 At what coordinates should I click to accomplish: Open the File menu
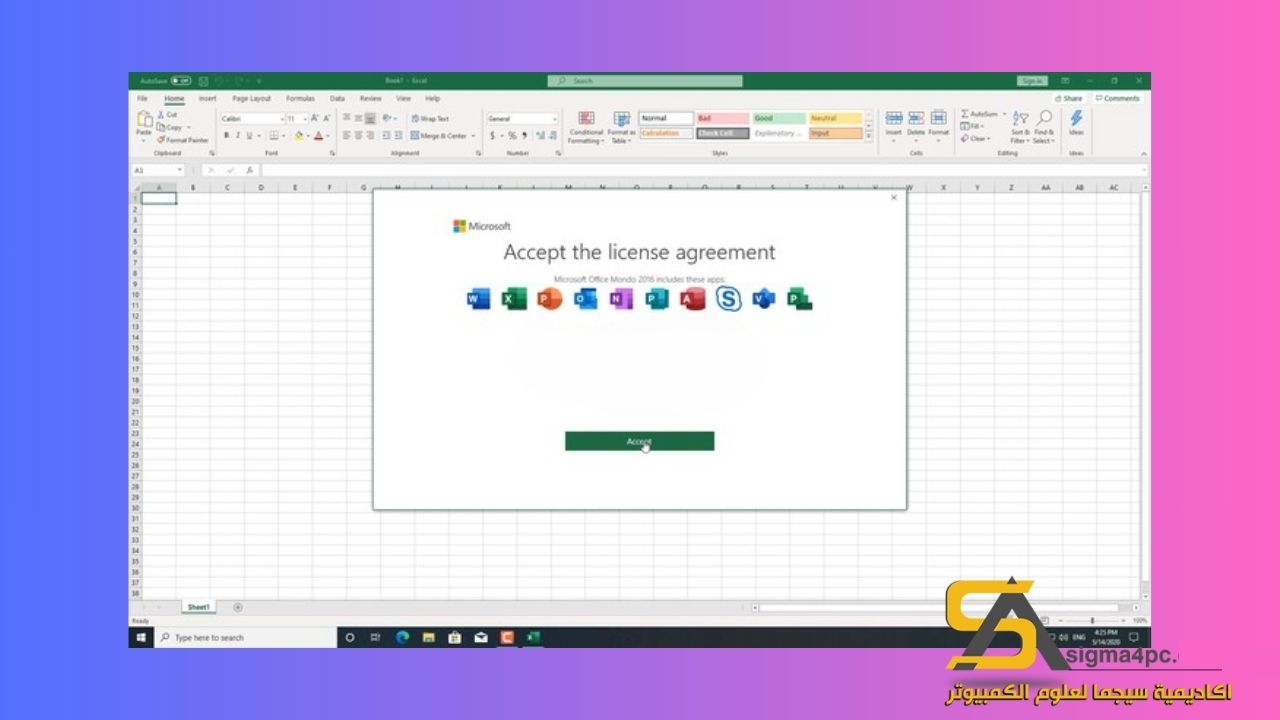[x=142, y=99]
